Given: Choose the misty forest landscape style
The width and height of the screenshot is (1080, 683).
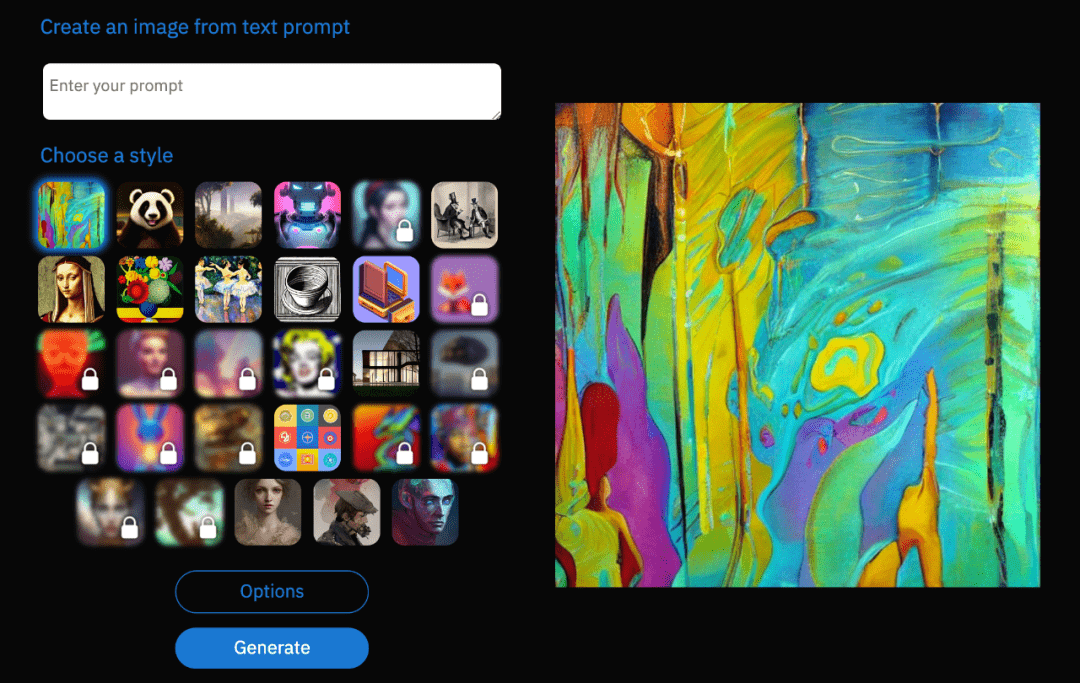Looking at the screenshot, I should (x=228, y=215).
